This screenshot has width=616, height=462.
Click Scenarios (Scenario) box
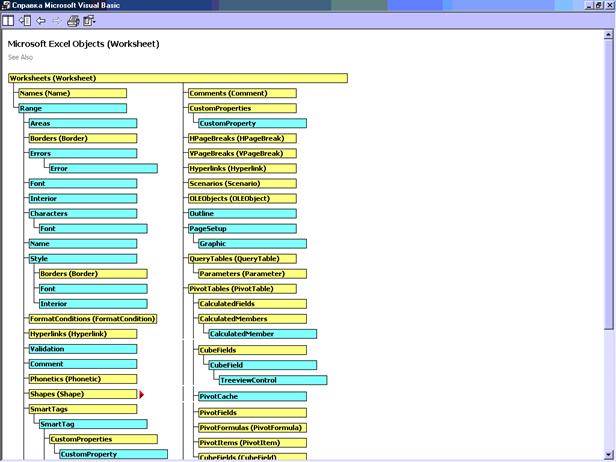pyautogui.click(x=242, y=183)
